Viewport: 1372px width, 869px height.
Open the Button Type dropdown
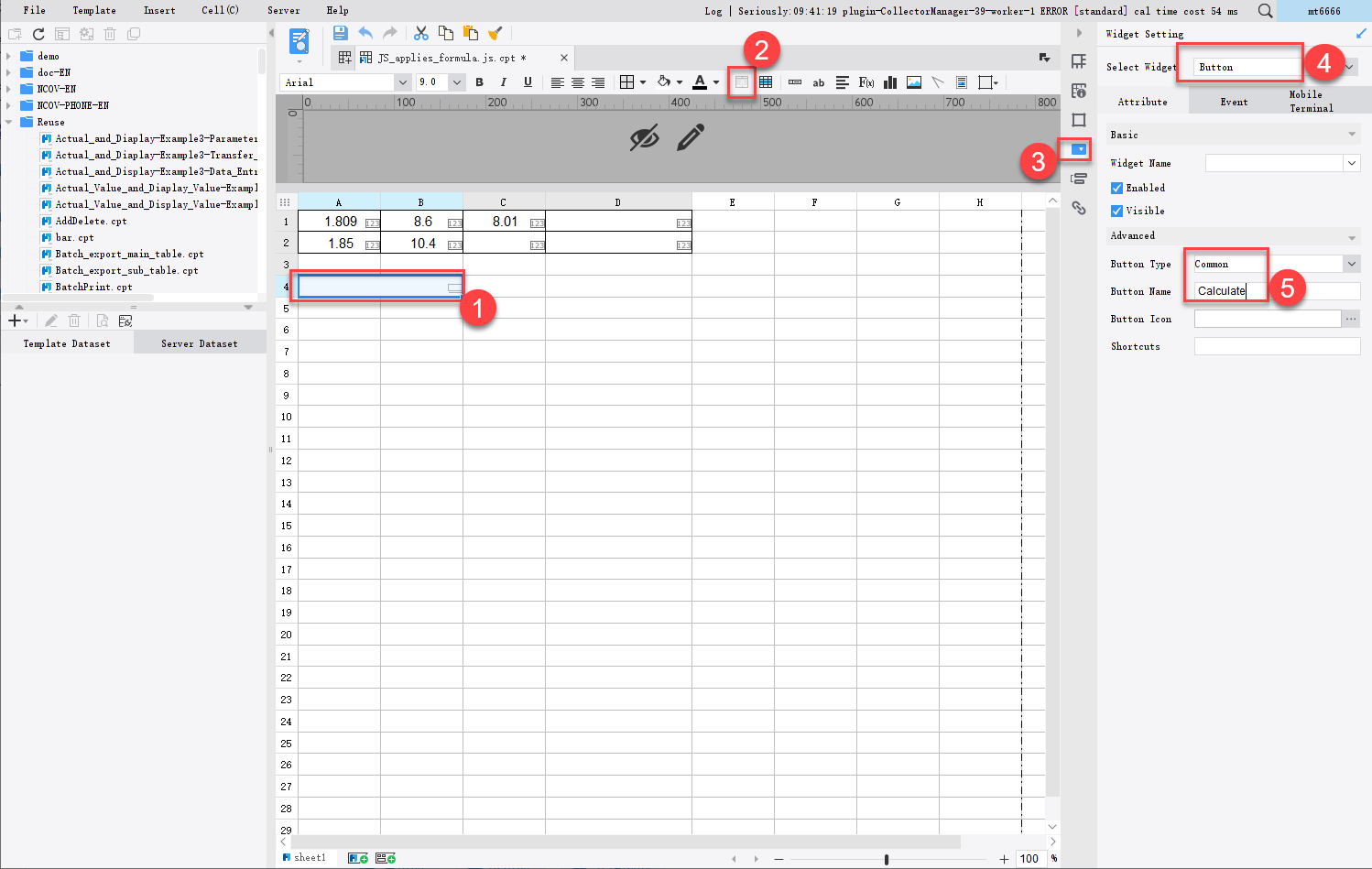tap(1351, 264)
